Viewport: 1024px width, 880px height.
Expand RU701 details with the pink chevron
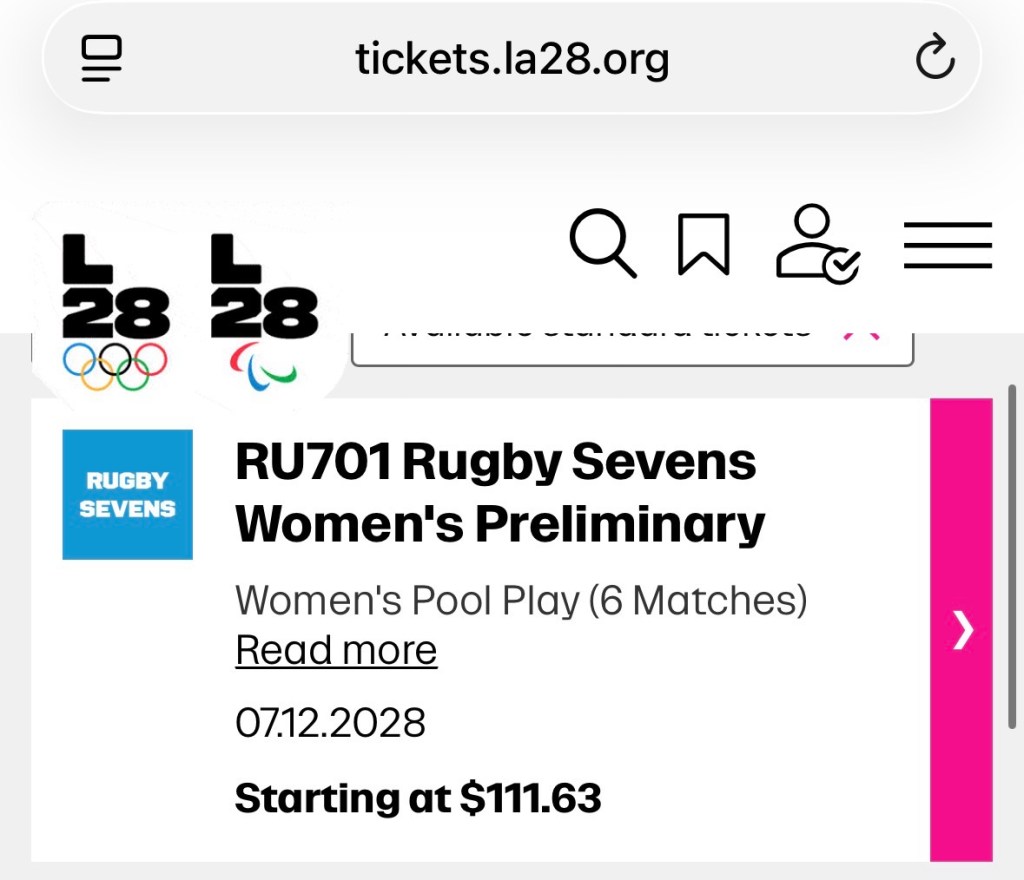tap(961, 630)
